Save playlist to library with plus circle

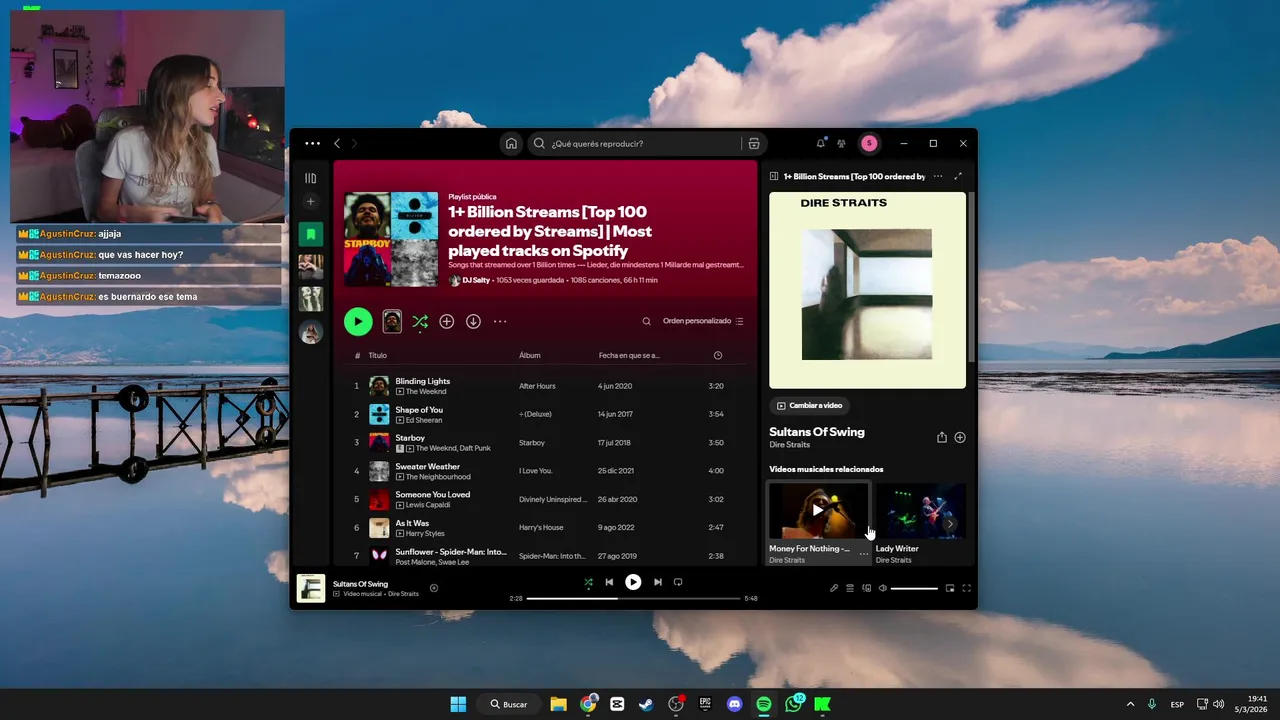coord(447,321)
